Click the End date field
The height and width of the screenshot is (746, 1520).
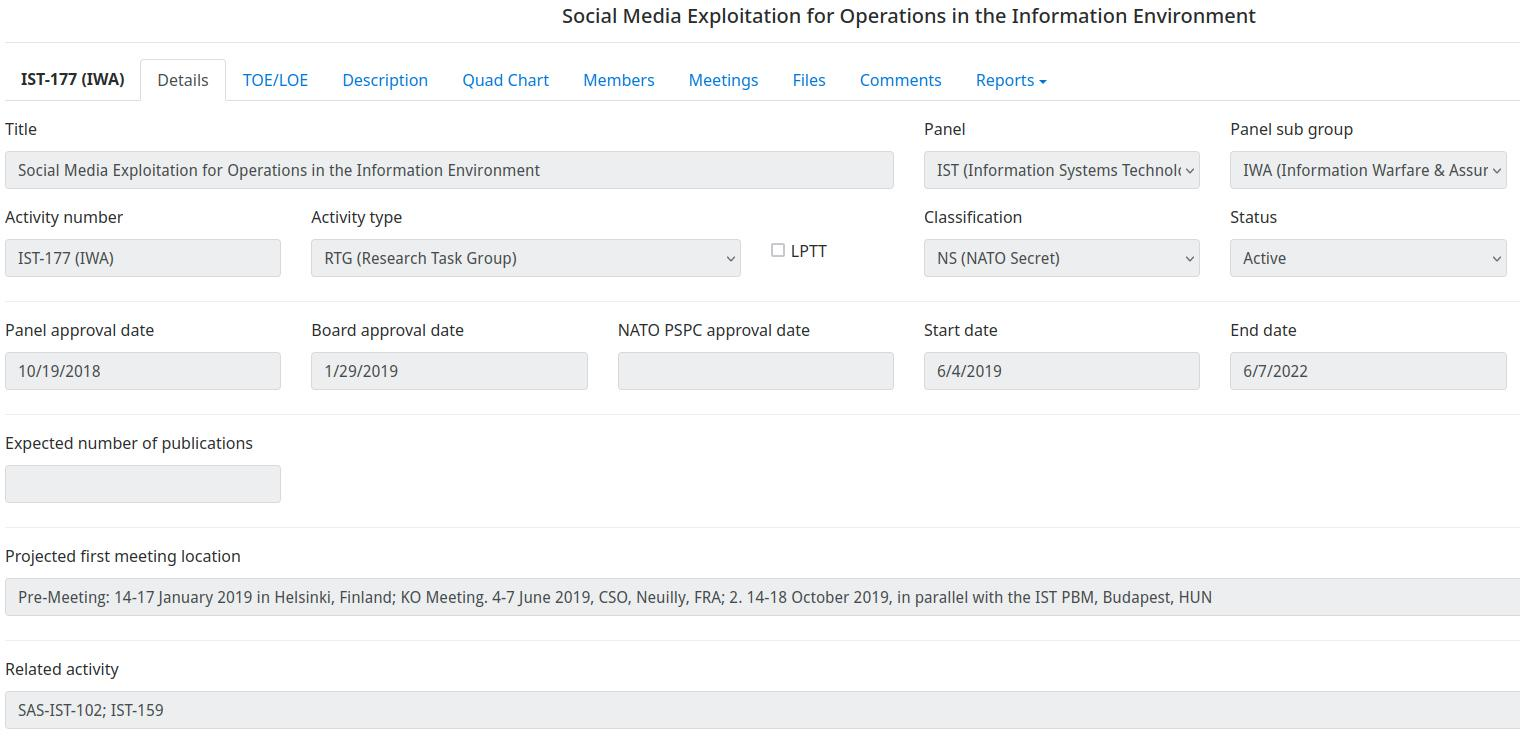(1368, 371)
